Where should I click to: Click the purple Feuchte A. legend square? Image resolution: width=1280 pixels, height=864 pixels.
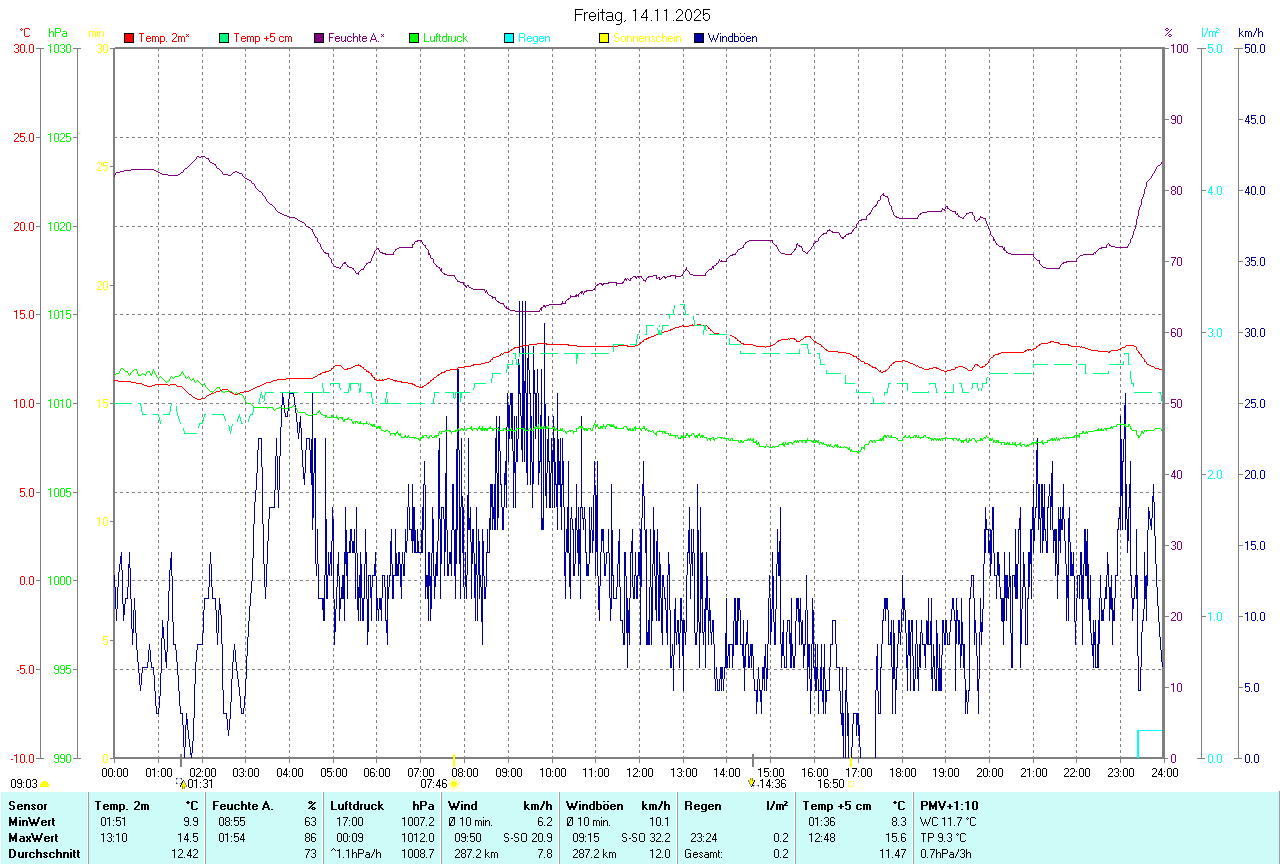pyautogui.click(x=319, y=38)
